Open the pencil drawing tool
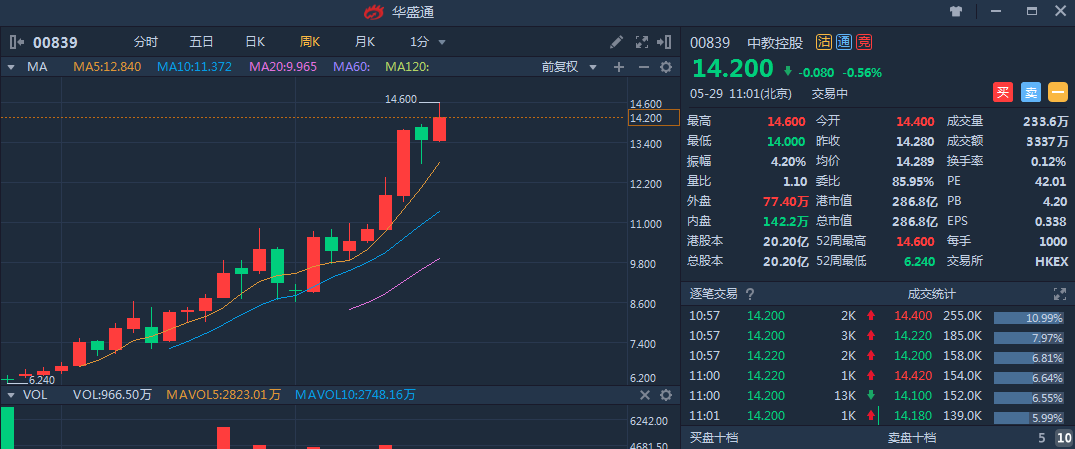Image resolution: width=1075 pixels, height=449 pixels. pyautogui.click(x=616, y=42)
